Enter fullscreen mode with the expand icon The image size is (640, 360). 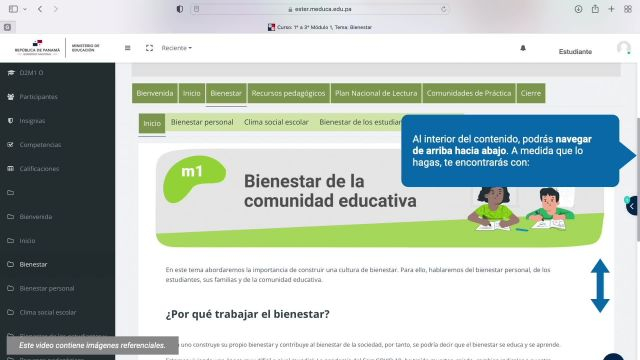(149, 48)
